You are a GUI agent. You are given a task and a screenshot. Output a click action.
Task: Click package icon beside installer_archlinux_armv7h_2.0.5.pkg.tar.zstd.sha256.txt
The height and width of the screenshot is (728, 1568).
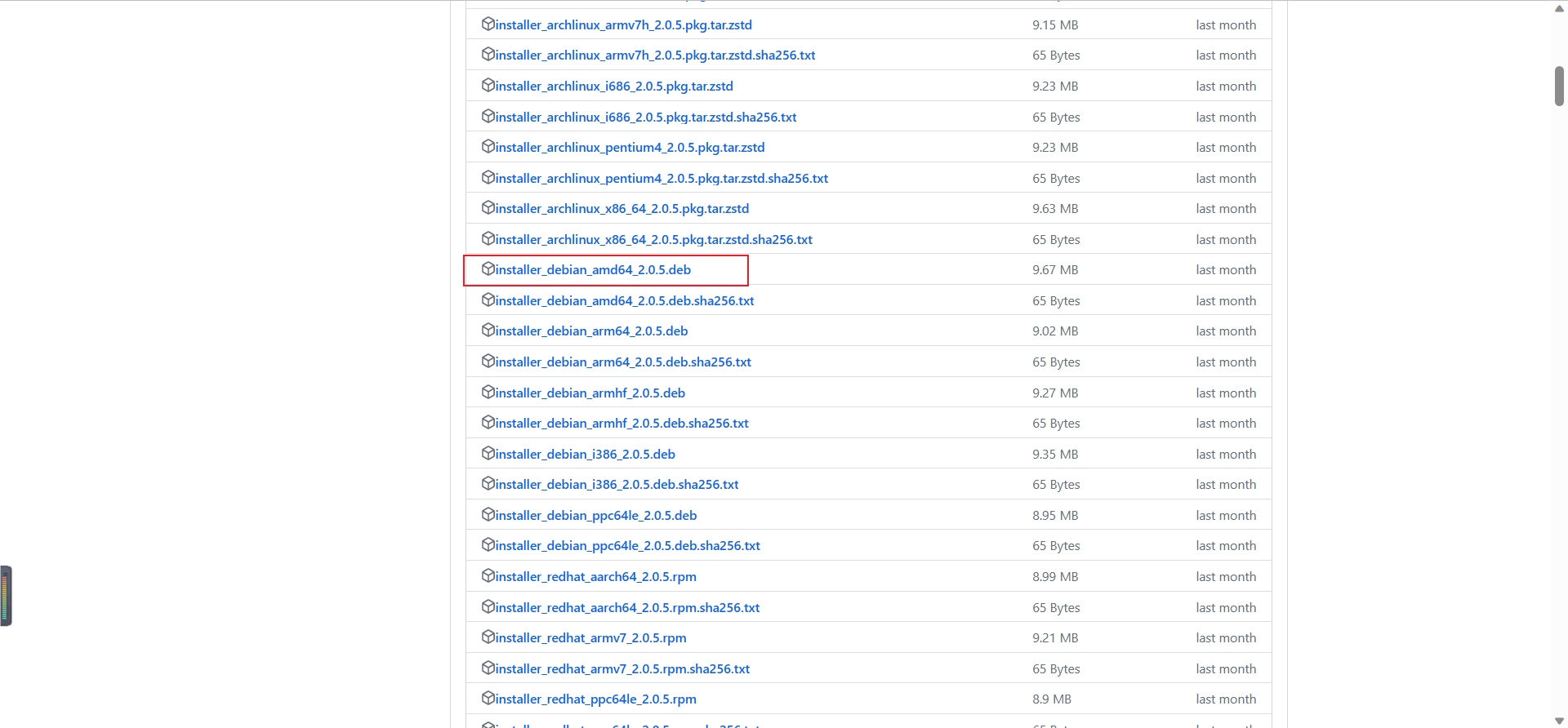coord(488,54)
